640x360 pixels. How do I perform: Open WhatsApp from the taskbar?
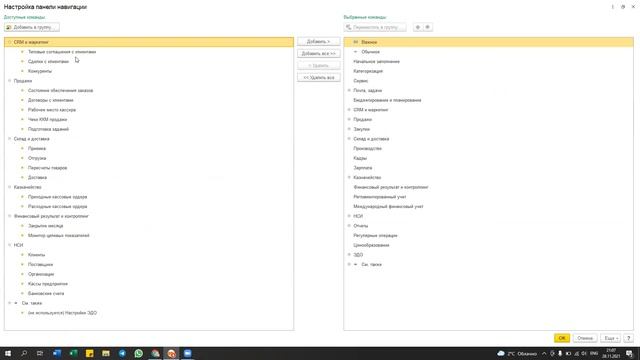[x=138, y=353]
